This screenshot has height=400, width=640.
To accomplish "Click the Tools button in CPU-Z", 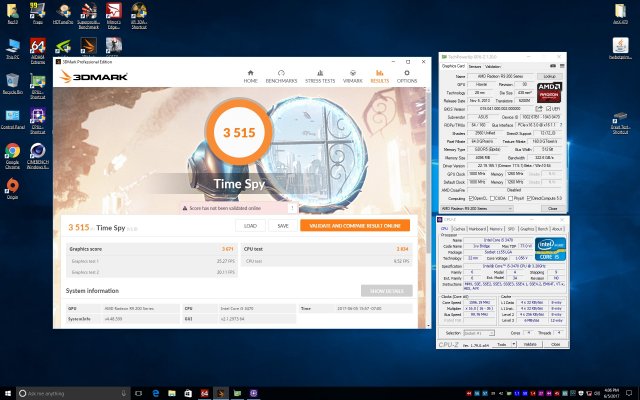I will click(502, 344).
